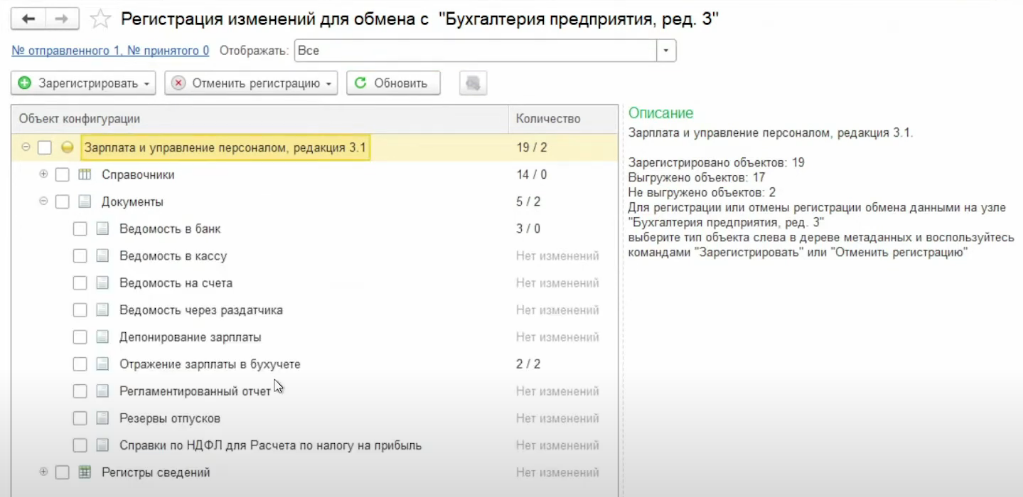Viewport: 1023px width, 497px height.
Task: Tick the Справочники checkbox
Action: coord(62,175)
